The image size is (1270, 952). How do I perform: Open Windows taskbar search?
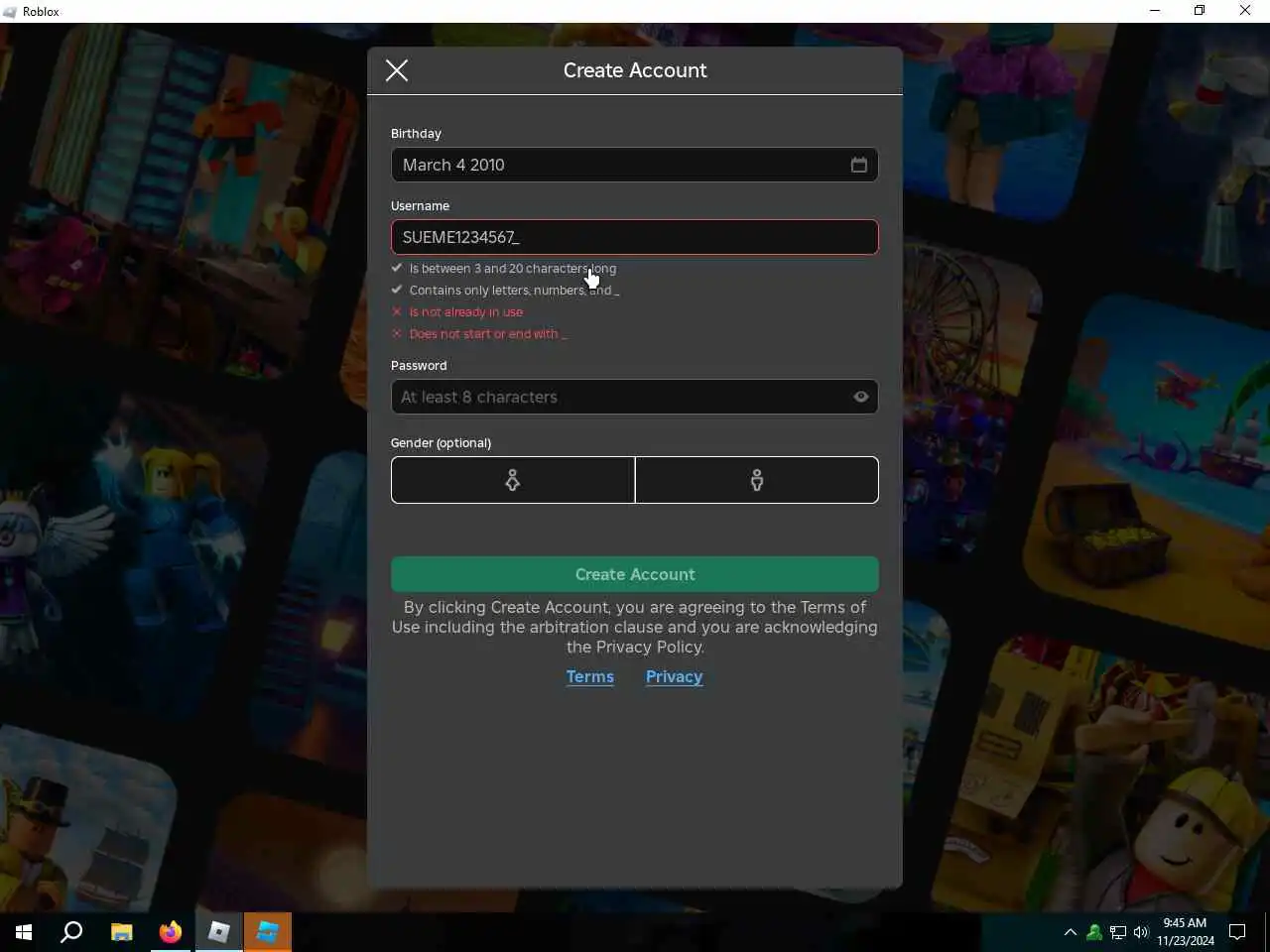point(71,932)
